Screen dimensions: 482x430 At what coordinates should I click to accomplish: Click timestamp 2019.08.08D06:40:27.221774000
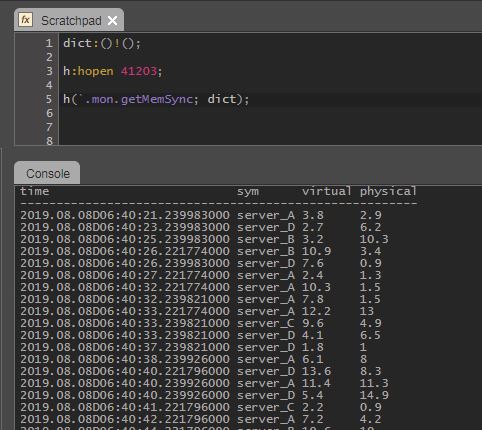125,275
